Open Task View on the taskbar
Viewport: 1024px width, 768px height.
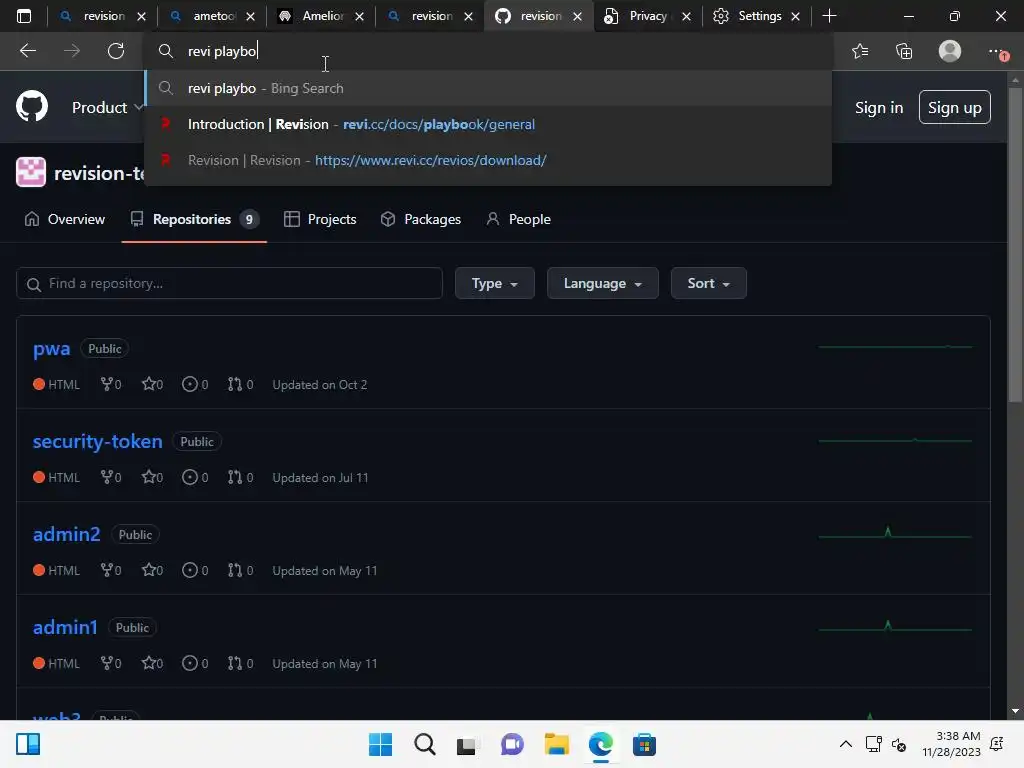(x=466, y=744)
